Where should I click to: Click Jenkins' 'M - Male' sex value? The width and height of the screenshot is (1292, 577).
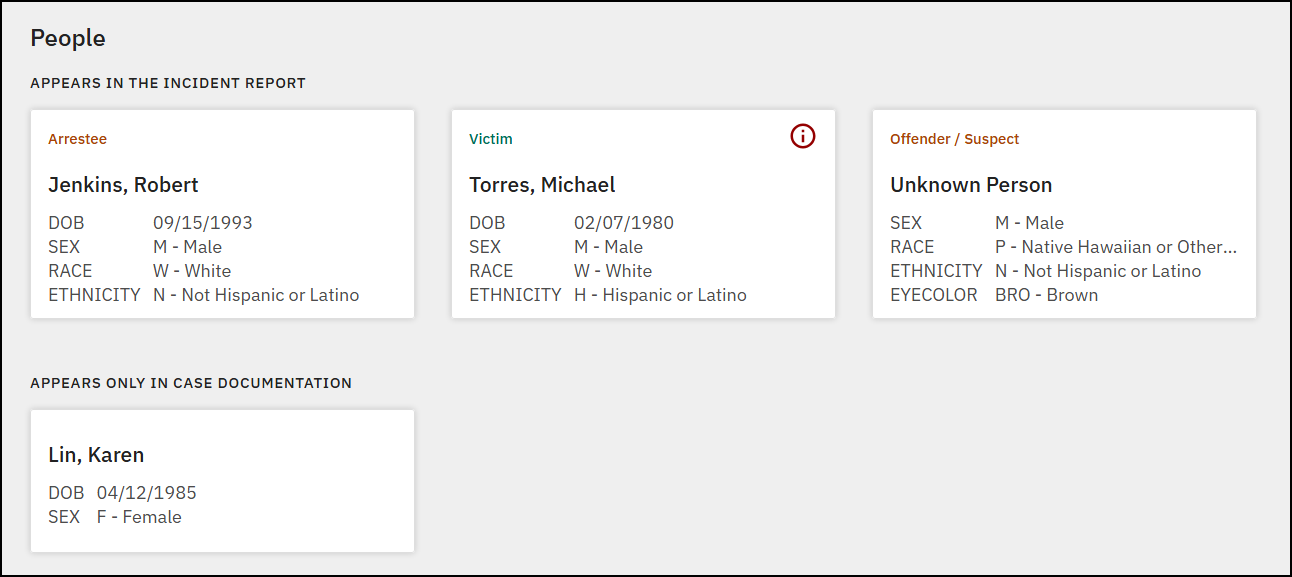[187, 247]
